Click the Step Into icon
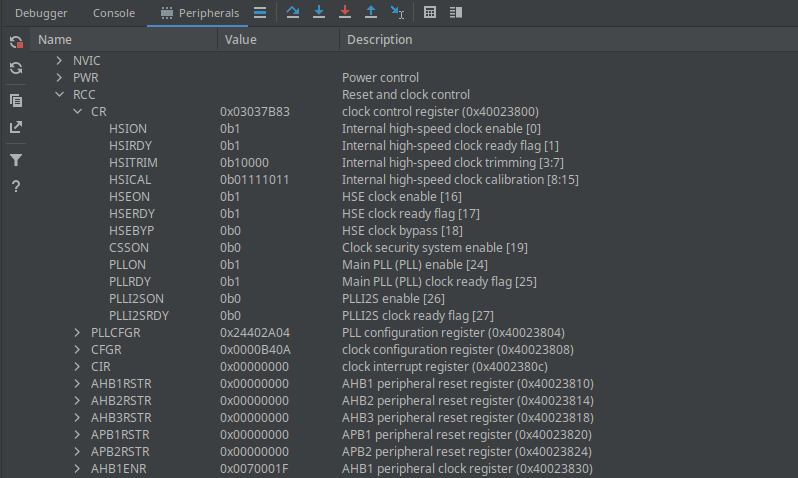Viewport: 798px width, 478px height. pyautogui.click(x=319, y=13)
